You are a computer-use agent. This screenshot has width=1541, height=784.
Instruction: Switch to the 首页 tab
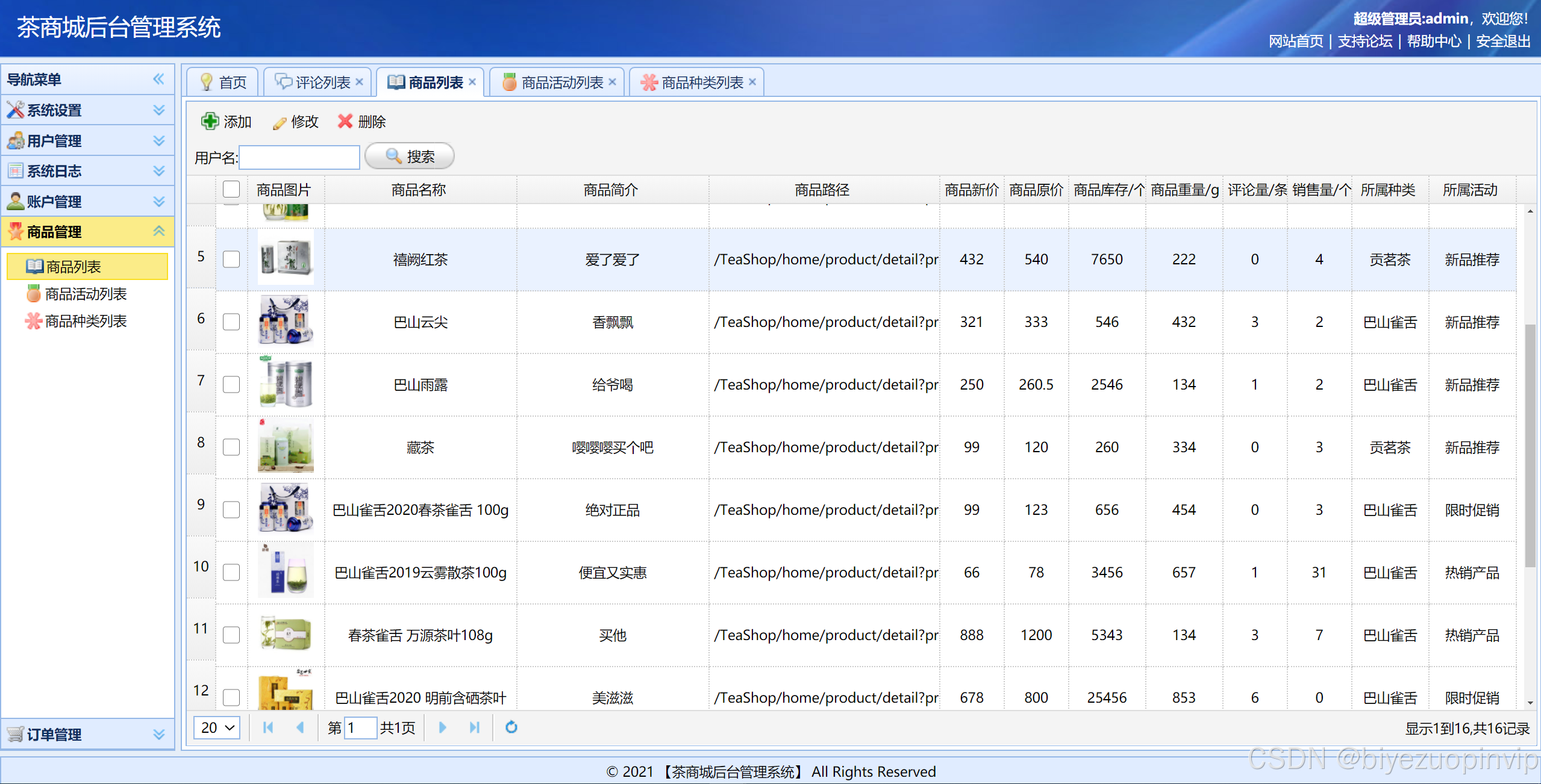click(x=232, y=82)
